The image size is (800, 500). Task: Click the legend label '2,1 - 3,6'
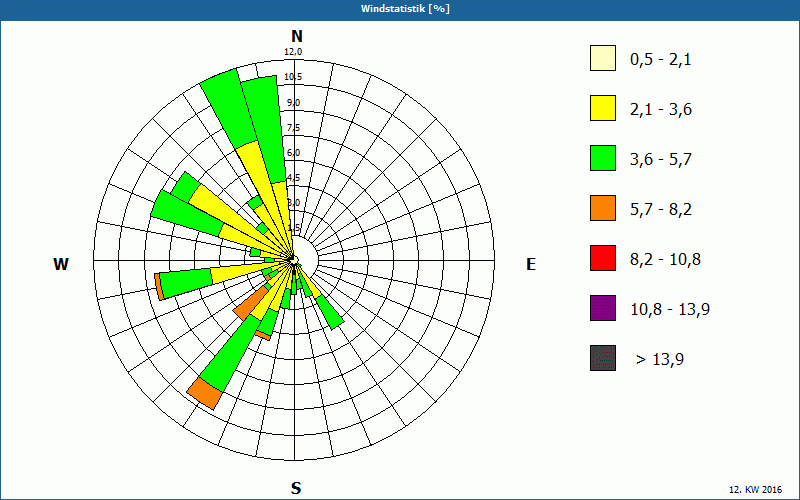[x=661, y=110]
